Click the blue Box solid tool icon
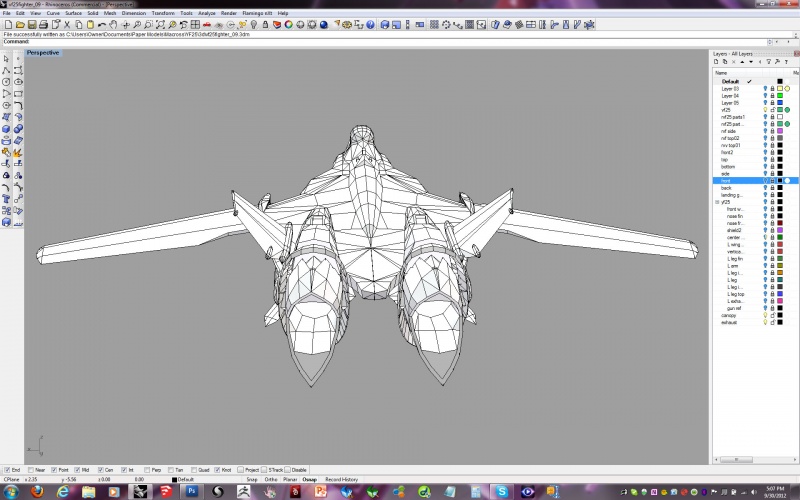This screenshot has height=500, width=800. (6, 129)
